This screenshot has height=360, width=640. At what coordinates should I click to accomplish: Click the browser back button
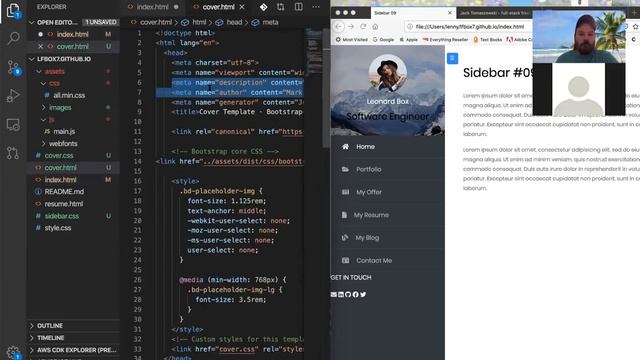pos(339,27)
